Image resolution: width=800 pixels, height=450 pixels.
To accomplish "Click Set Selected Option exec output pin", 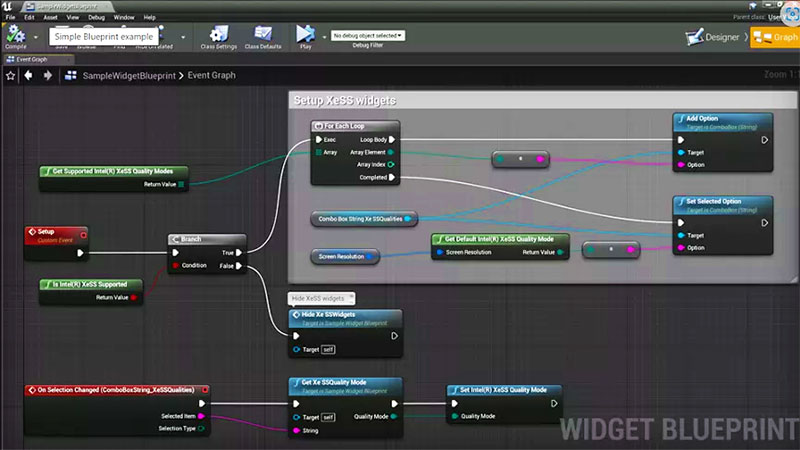I will pos(764,222).
